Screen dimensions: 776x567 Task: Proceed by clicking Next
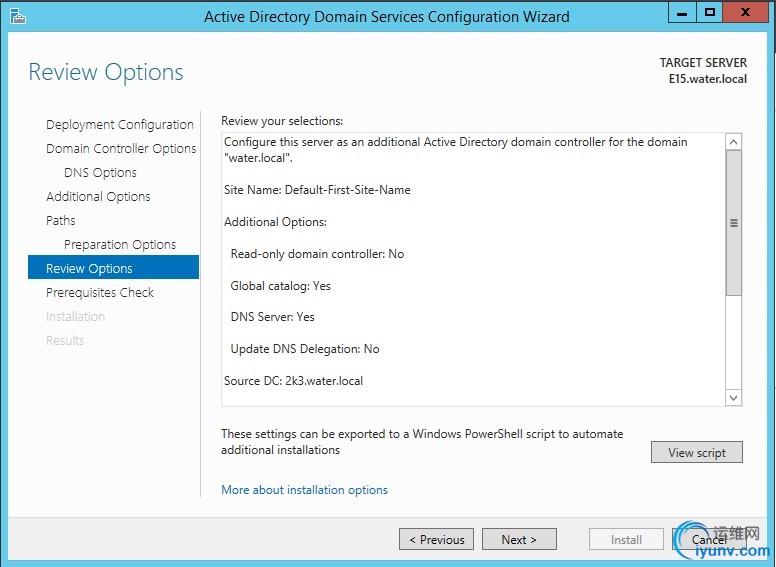click(519, 540)
